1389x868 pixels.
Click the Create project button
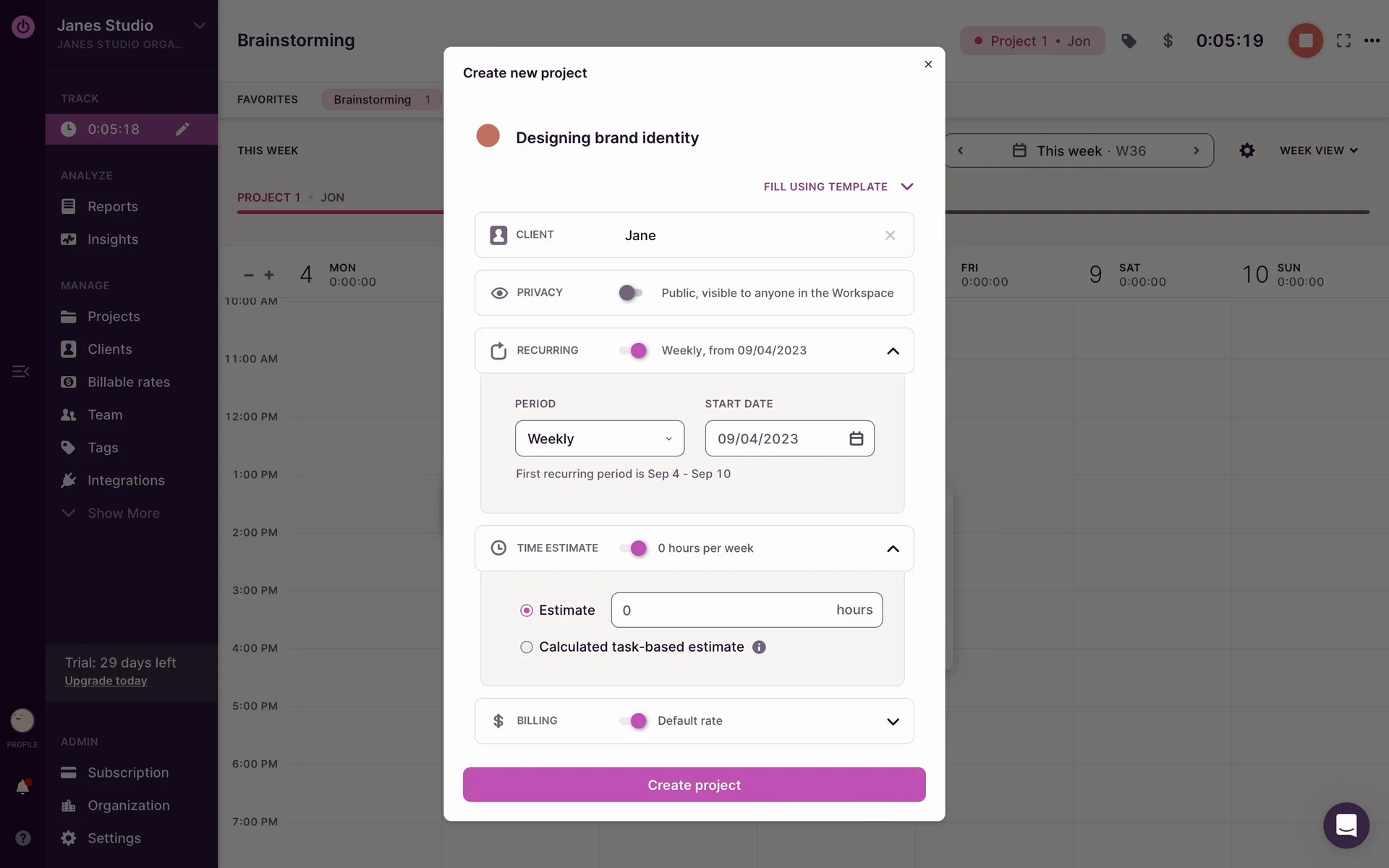pyautogui.click(x=694, y=785)
